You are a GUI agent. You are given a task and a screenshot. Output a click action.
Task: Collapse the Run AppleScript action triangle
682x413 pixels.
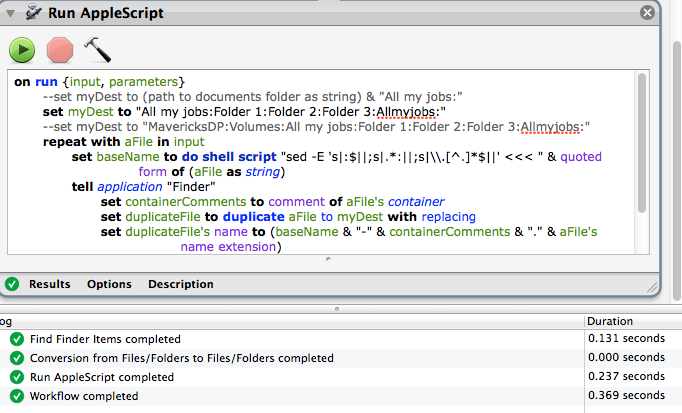coord(11,13)
